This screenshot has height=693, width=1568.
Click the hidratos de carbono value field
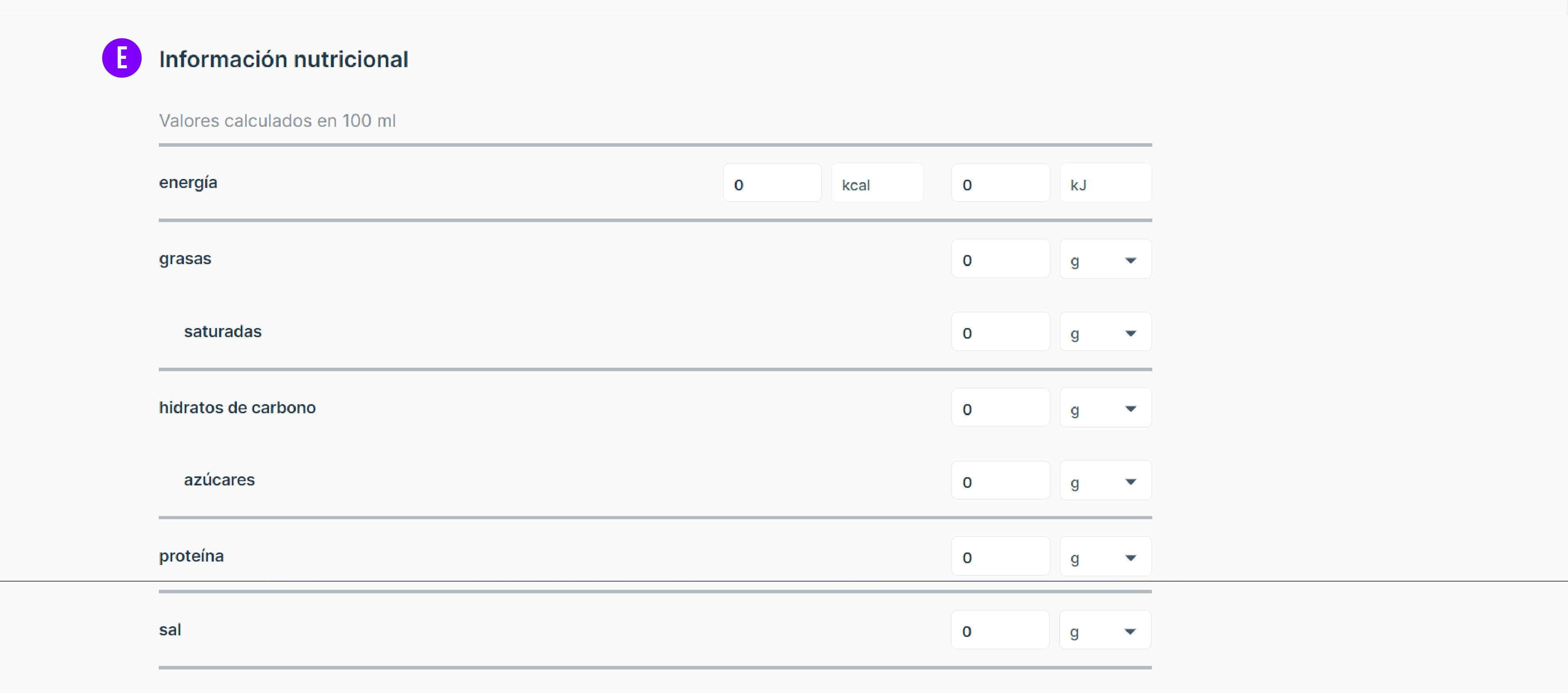click(1000, 409)
